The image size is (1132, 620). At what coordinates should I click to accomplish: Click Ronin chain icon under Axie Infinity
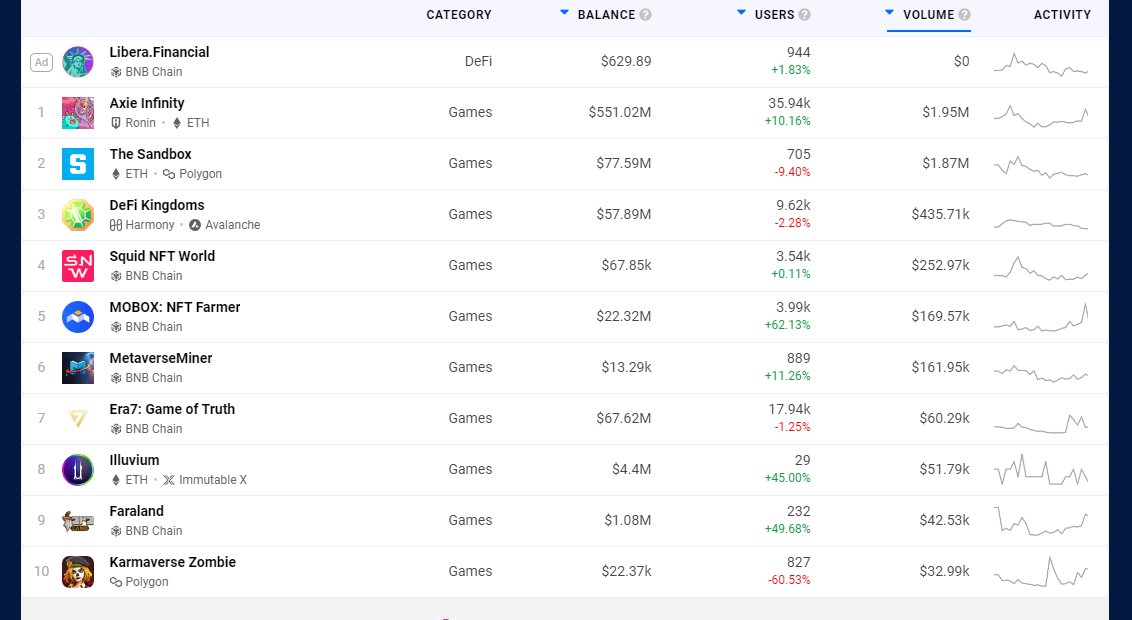click(x=116, y=123)
